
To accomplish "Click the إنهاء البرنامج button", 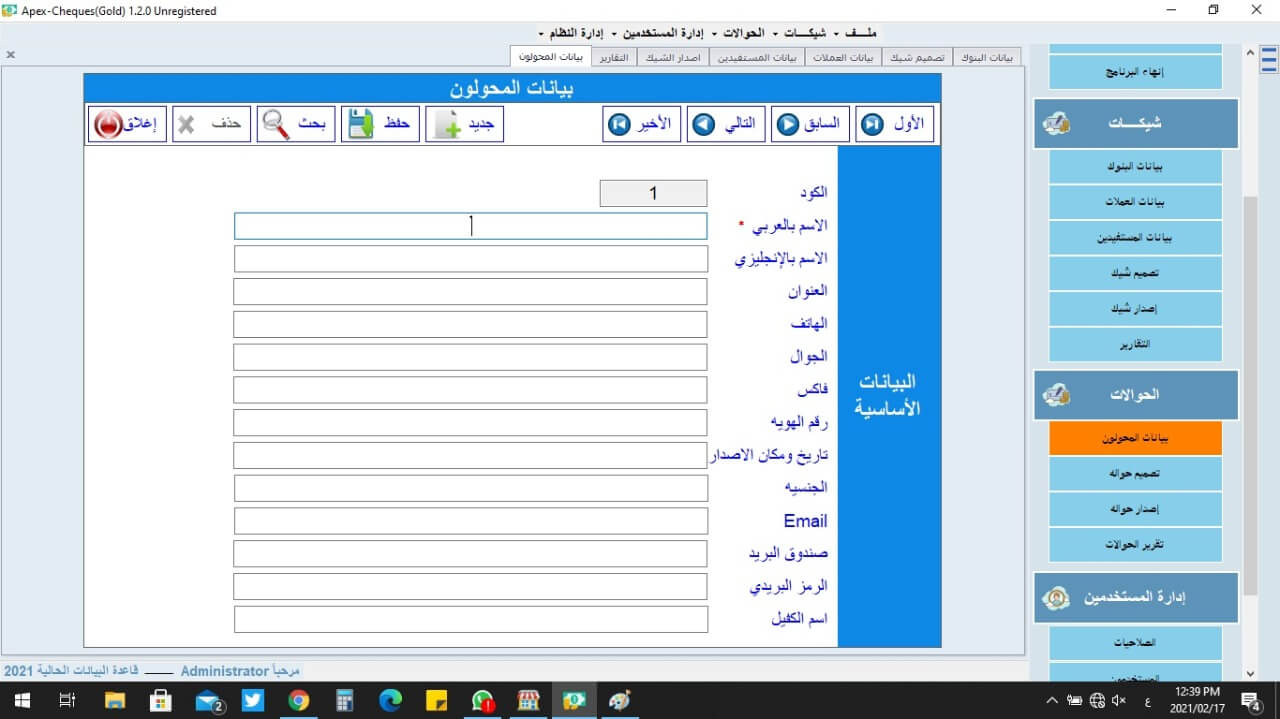I will pyautogui.click(x=1133, y=71).
